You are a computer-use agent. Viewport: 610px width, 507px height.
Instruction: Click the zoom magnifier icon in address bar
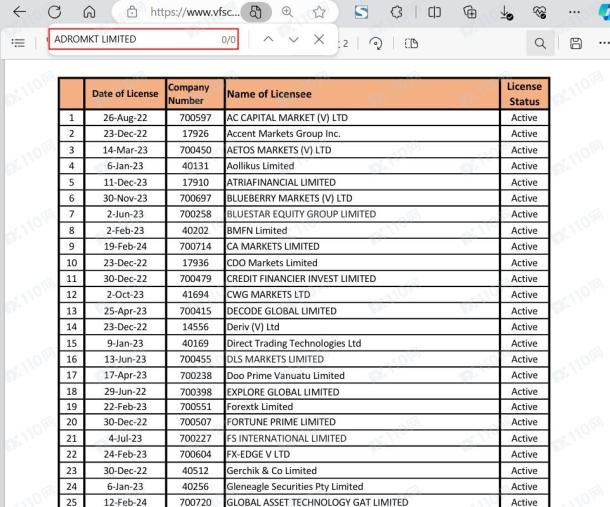[287, 12]
